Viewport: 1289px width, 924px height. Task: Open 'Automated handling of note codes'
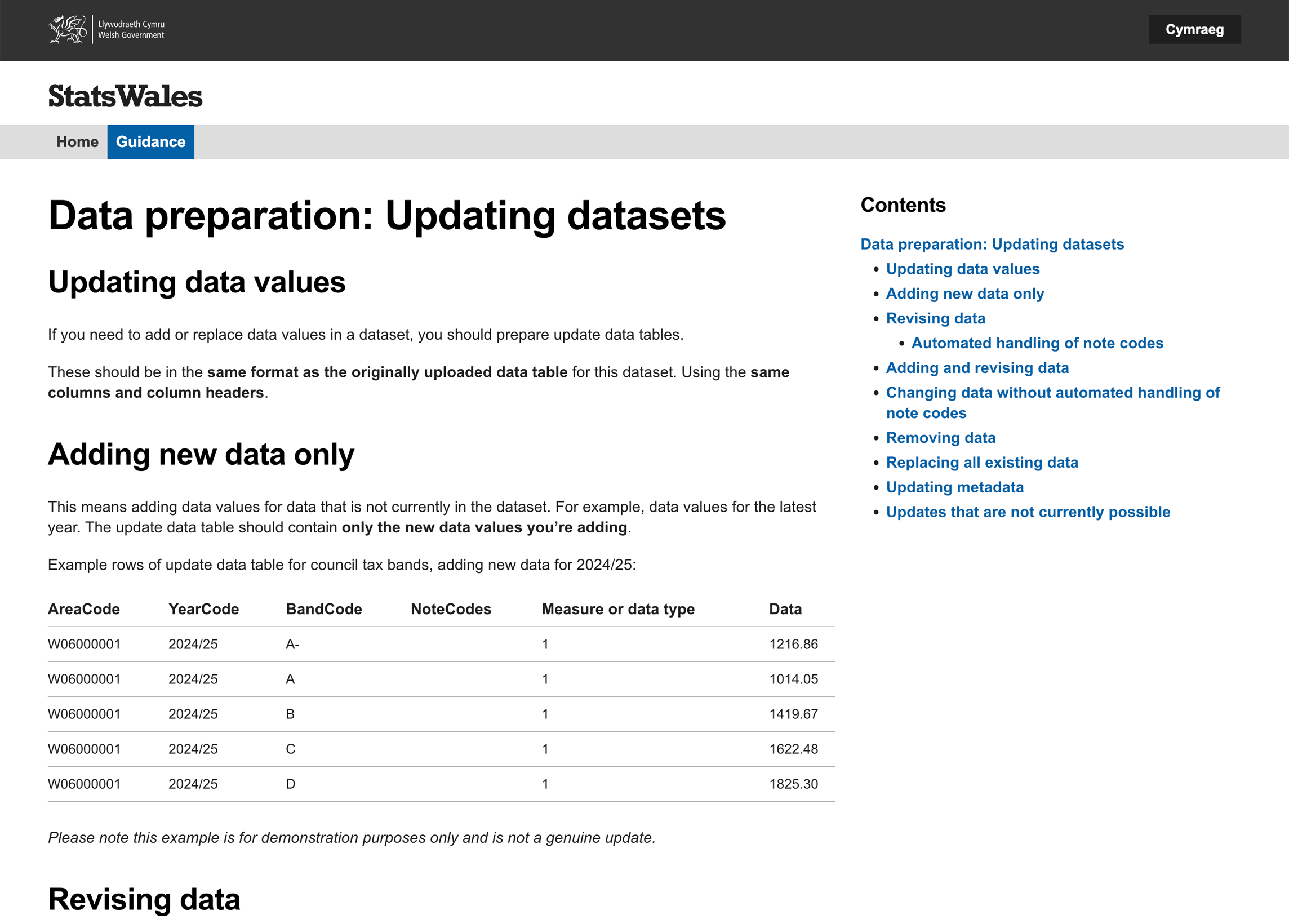[x=1037, y=343]
